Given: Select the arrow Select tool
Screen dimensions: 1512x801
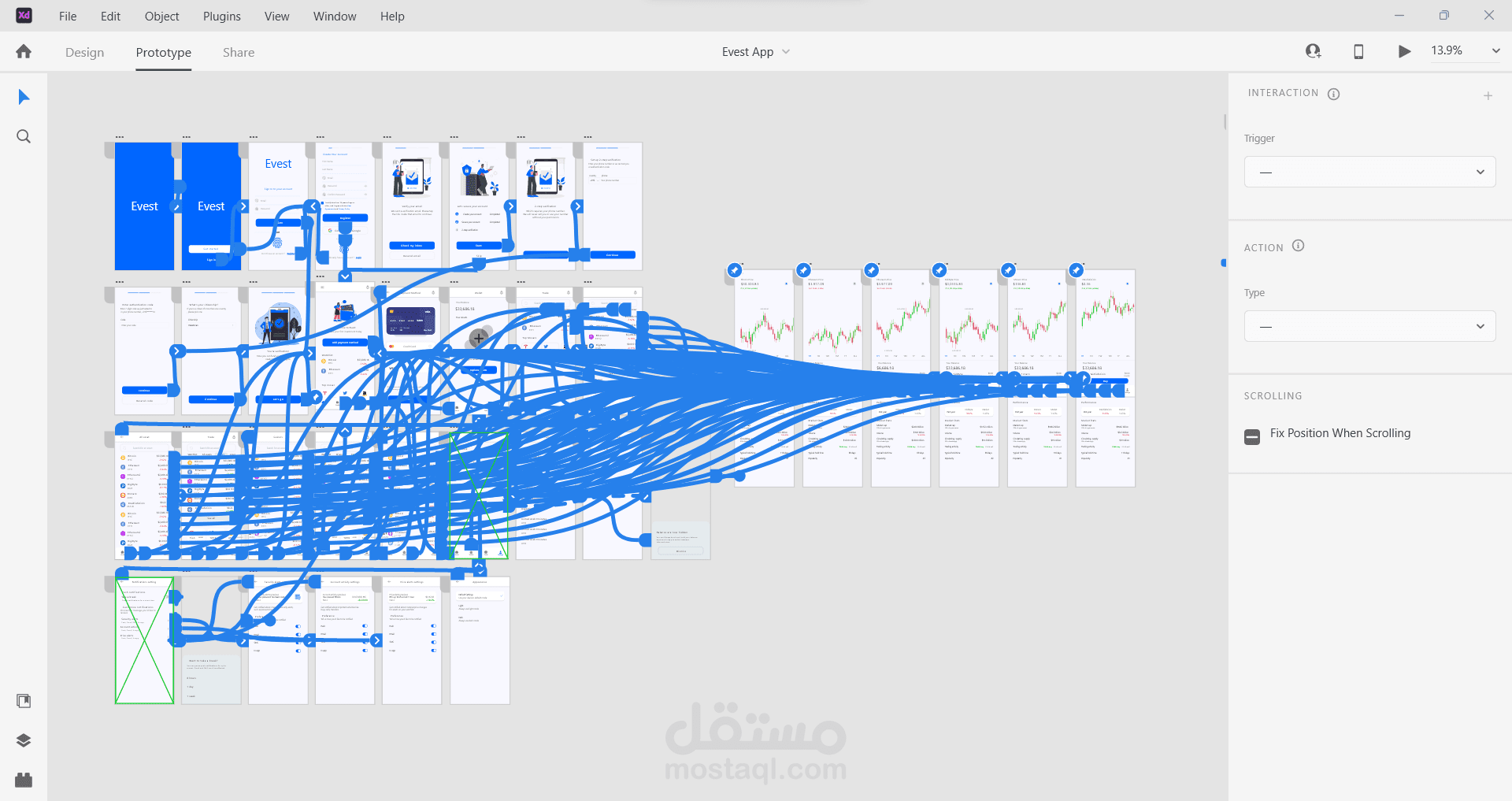Looking at the screenshot, I should (x=24, y=97).
